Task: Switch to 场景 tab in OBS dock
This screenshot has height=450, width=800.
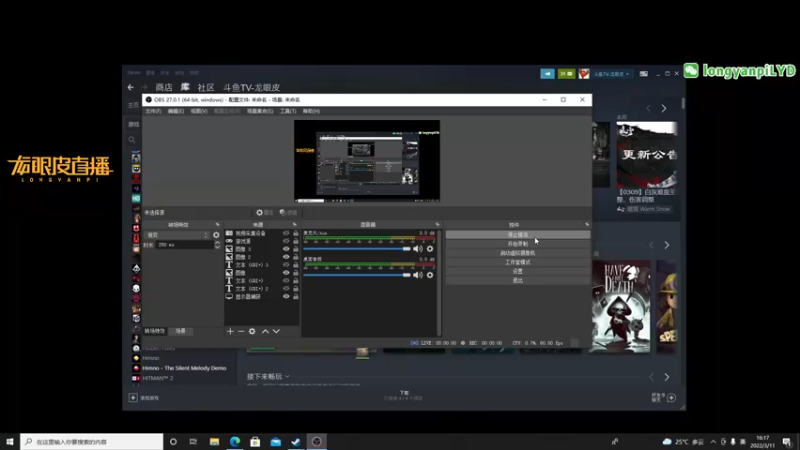Action: 181,331
